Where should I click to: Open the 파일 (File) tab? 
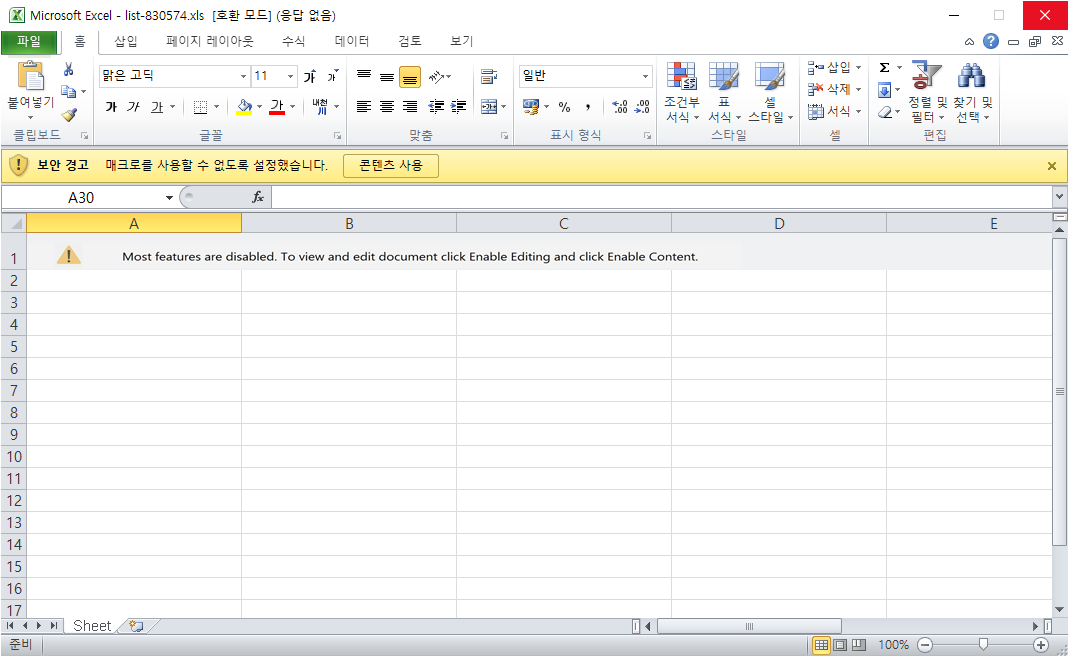point(29,42)
